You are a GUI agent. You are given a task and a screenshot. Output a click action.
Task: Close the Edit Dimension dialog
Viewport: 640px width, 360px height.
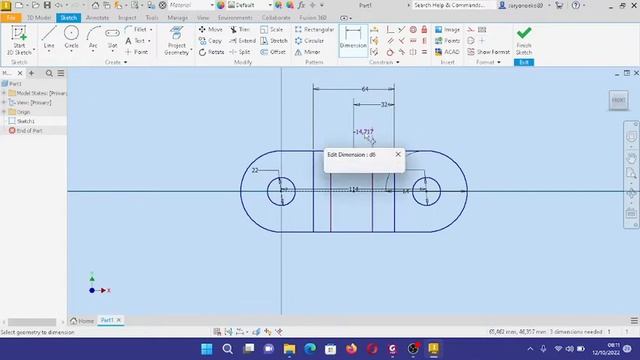pos(398,154)
